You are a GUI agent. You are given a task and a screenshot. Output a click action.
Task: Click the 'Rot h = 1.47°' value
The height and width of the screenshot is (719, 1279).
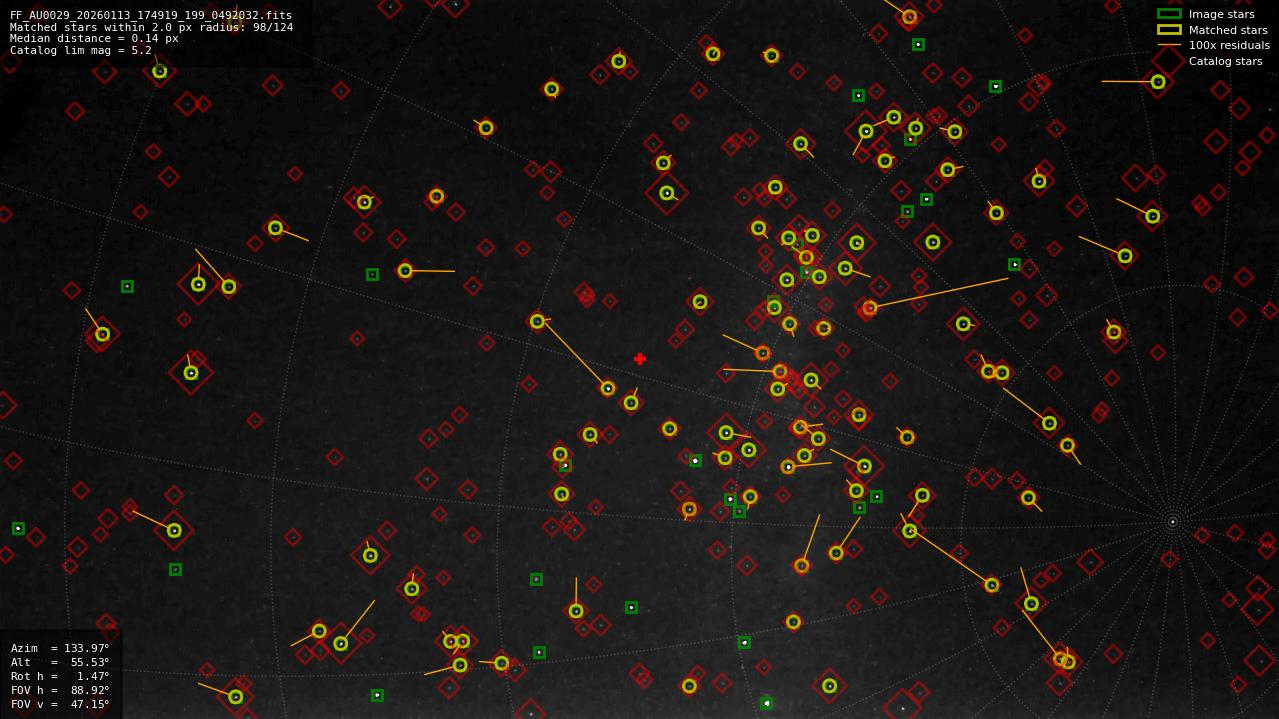pos(60,676)
